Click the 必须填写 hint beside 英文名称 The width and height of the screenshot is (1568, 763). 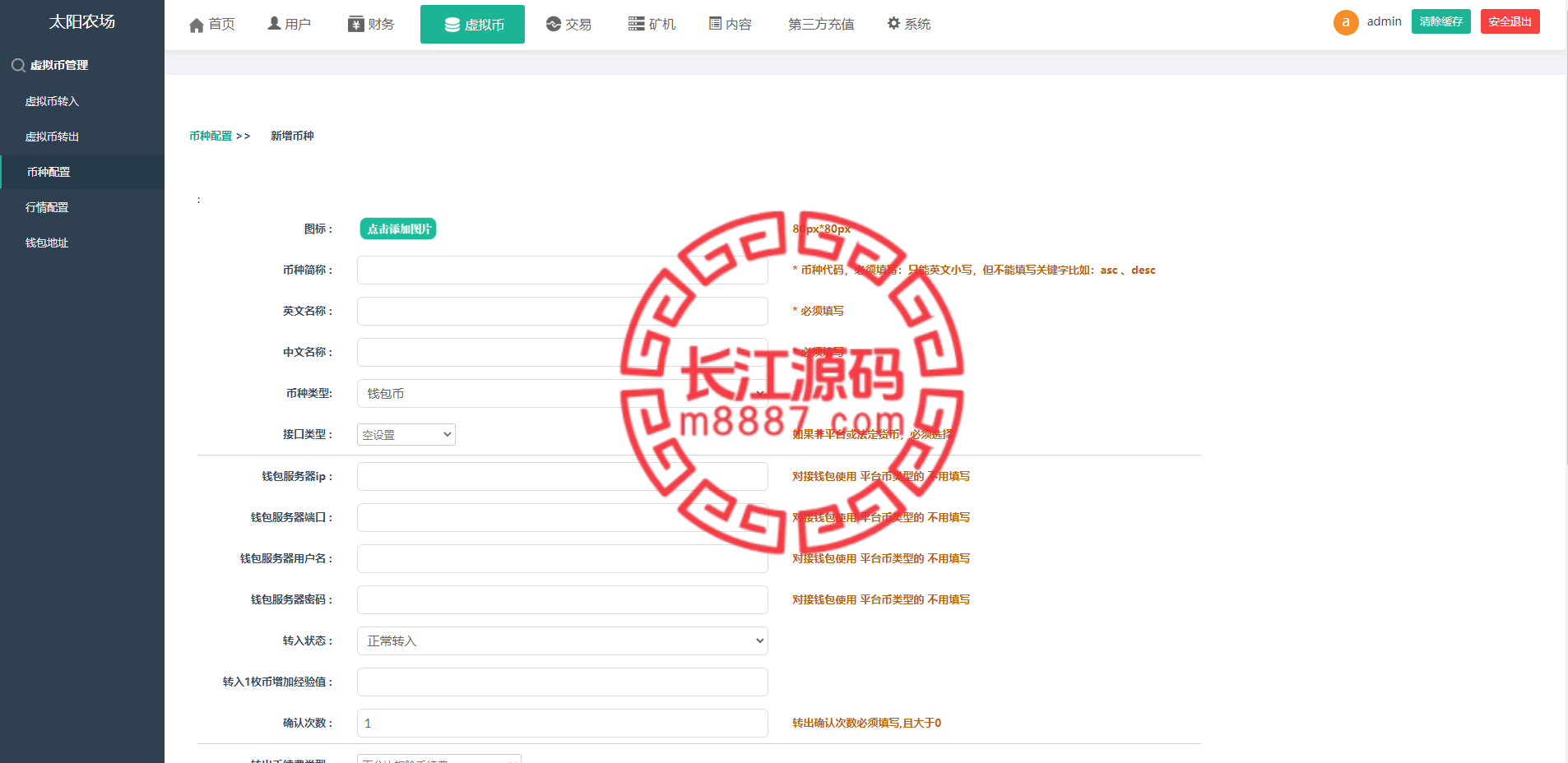[x=819, y=311]
